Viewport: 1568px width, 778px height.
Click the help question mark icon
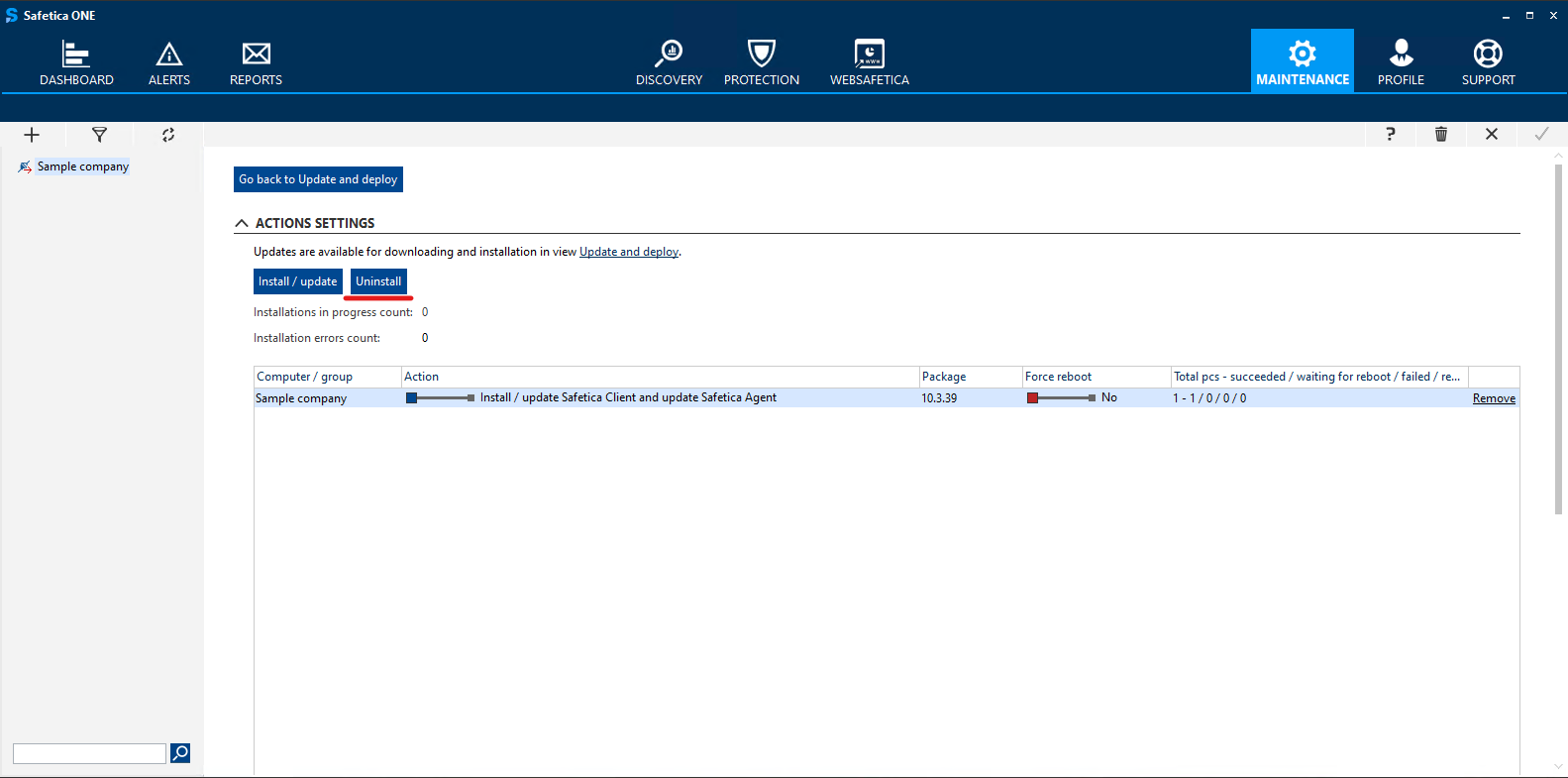(1391, 134)
